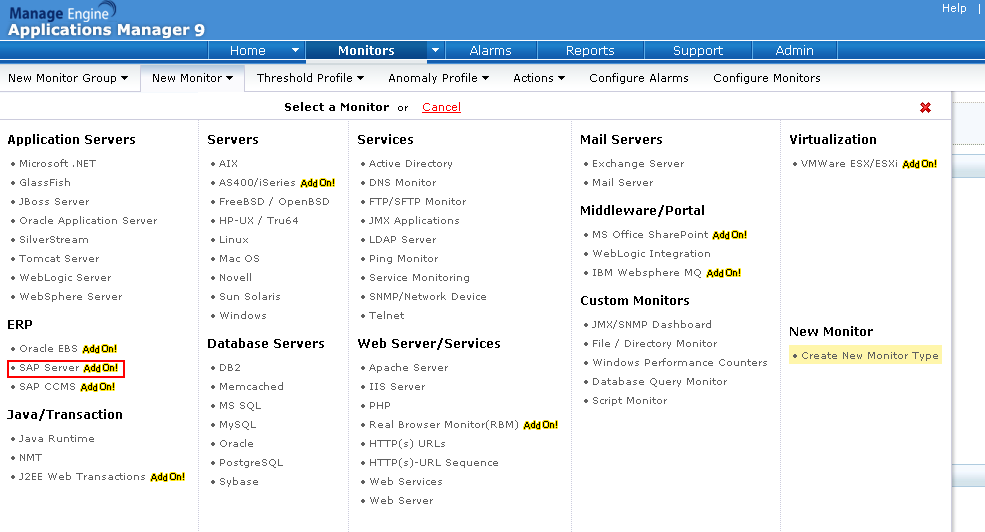Viewport: 985px width, 532px height.
Task: Select the Java Runtime monitor
Action: 57,438
